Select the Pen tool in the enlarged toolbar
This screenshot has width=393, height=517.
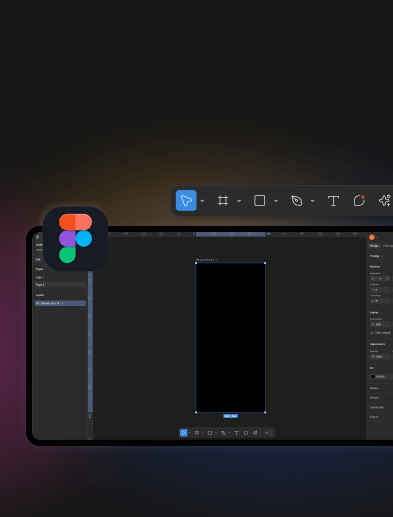297,201
